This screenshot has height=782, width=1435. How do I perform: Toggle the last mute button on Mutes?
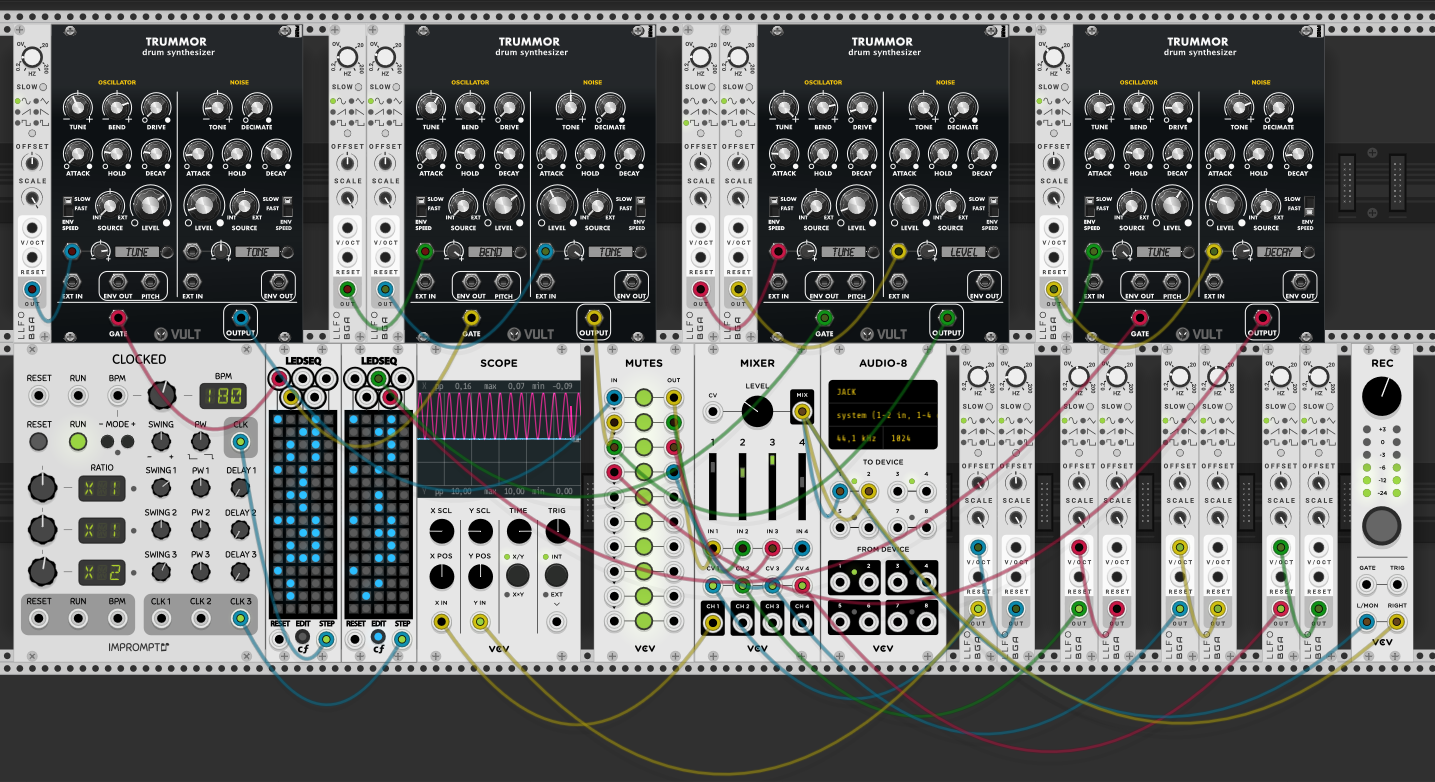(x=644, y=621)
